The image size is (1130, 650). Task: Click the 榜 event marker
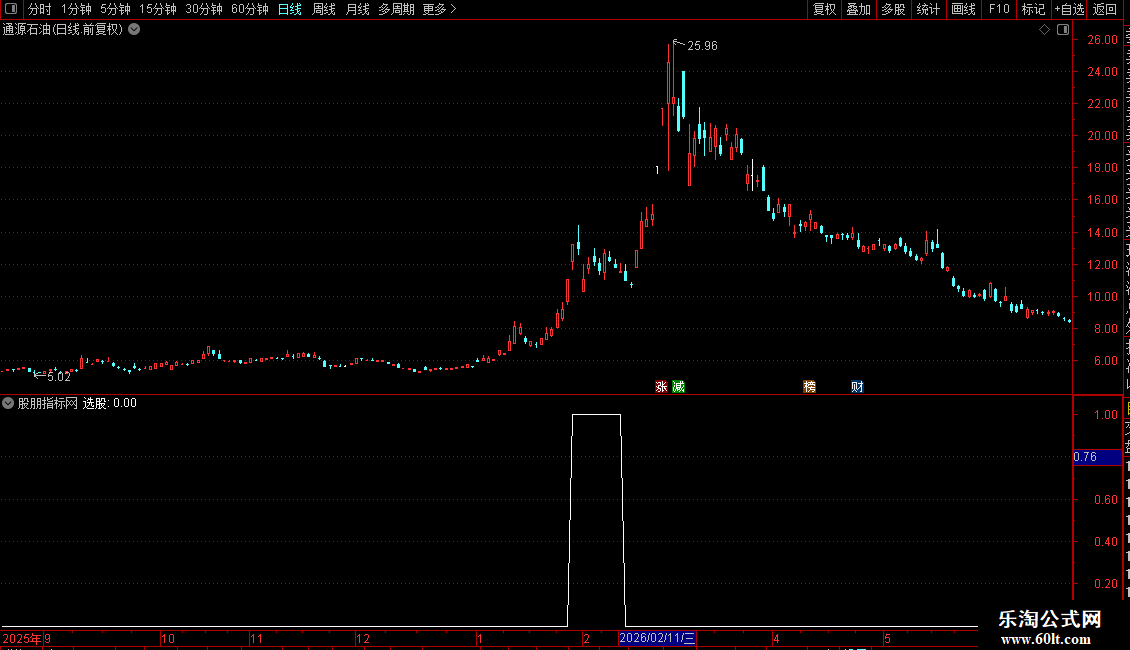click(809, 387)
